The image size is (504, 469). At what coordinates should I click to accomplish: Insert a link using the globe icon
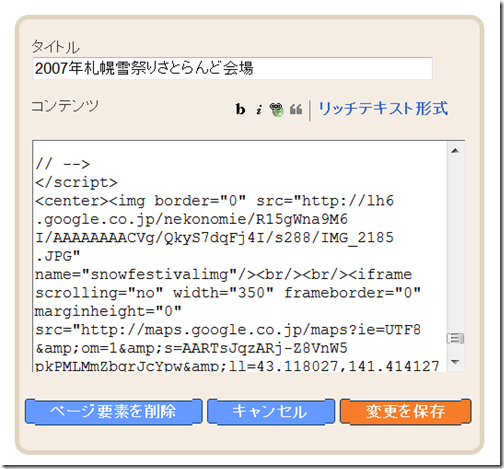coord(276,110)
